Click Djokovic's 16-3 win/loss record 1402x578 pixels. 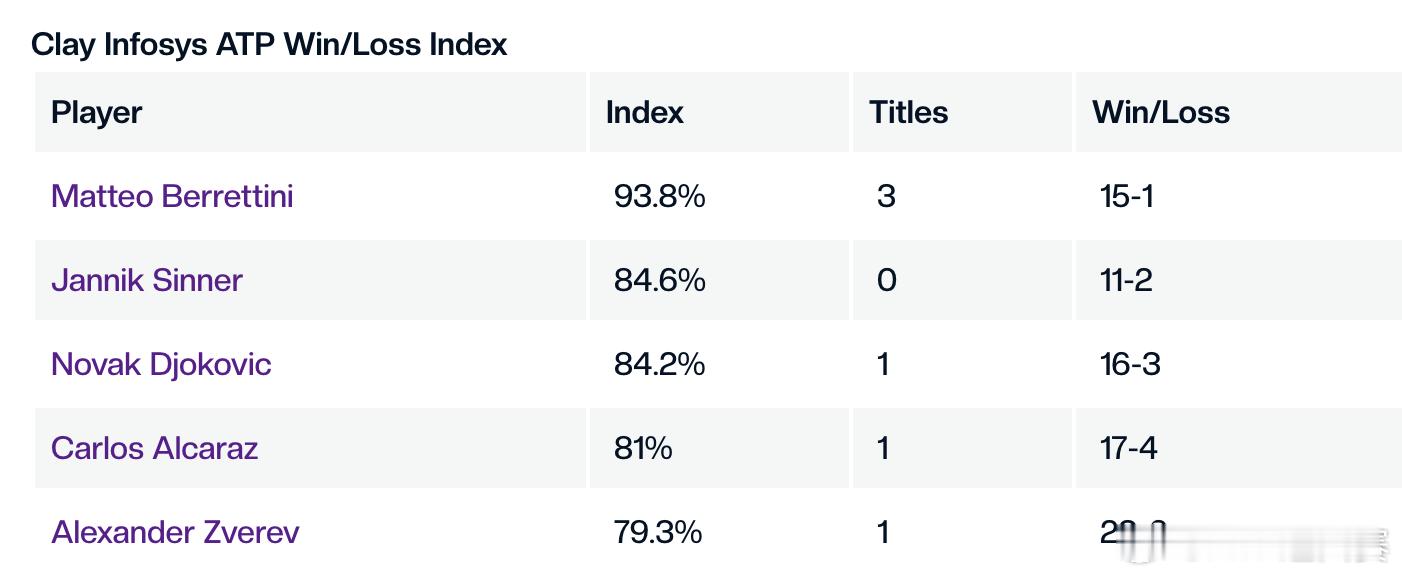click(1130, 364)
